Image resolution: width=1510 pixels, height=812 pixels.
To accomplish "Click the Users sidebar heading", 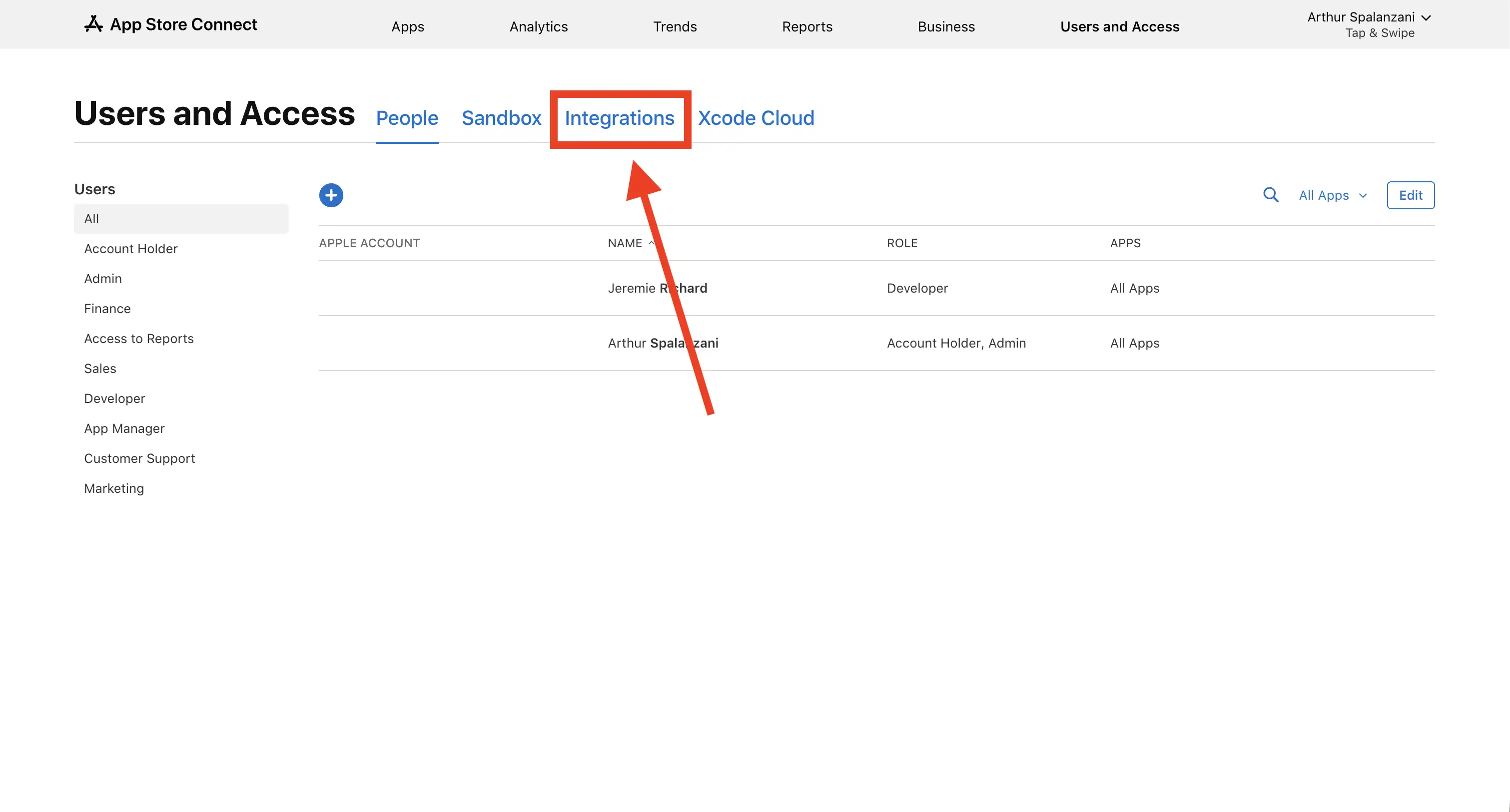I will 94,189.
